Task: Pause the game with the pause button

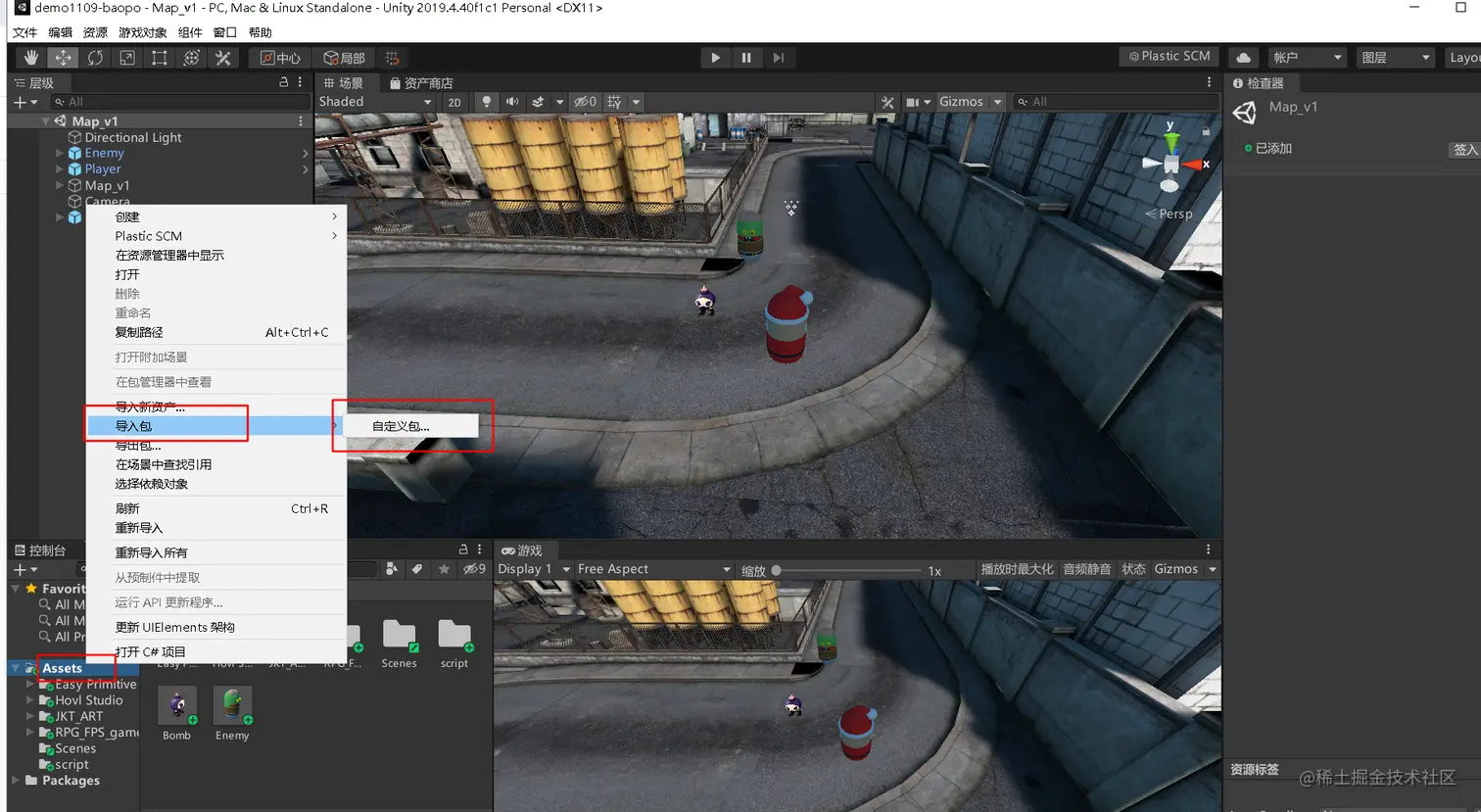Action: tap(746, 58)
